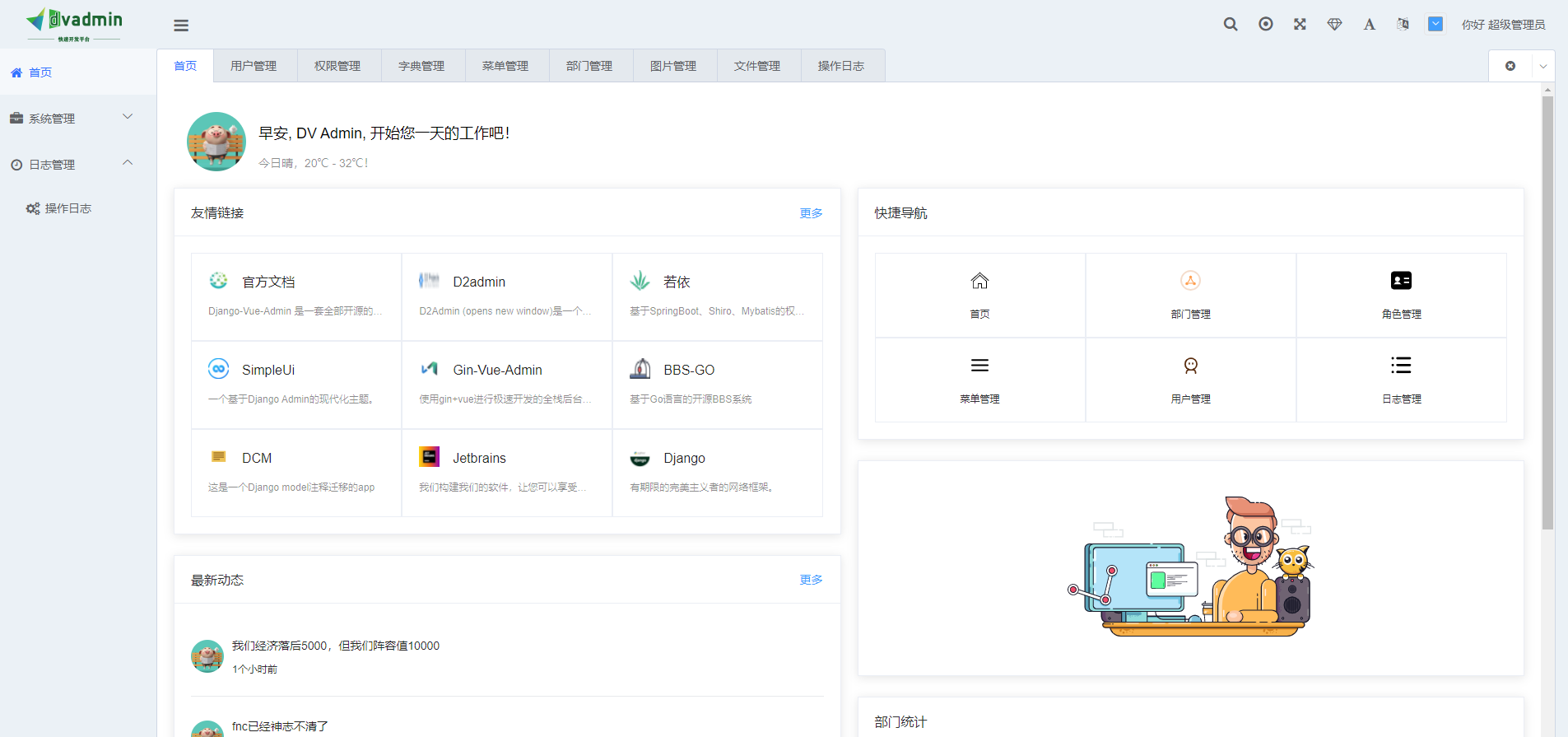Click the dvadmin logo
Screen dimensions: 1568x737
(74, 24)
